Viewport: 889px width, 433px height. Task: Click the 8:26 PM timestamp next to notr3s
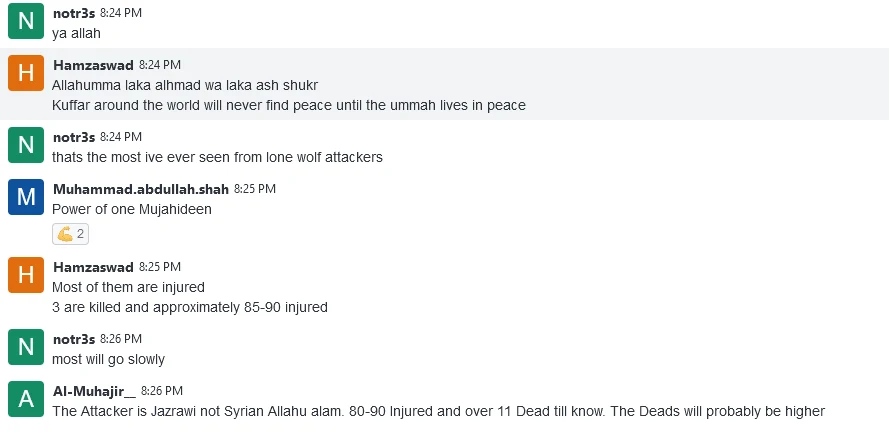pyautogui.click(x=121, y=339)
